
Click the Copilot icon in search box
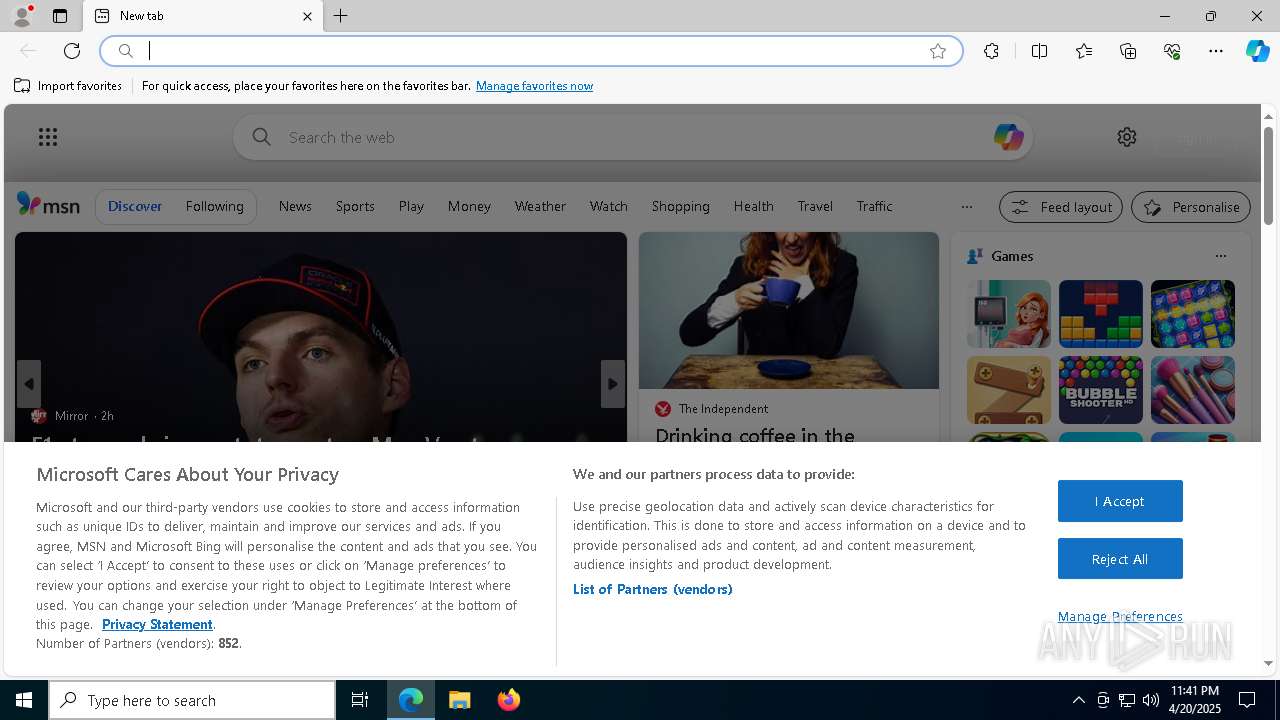[1008, 137]
